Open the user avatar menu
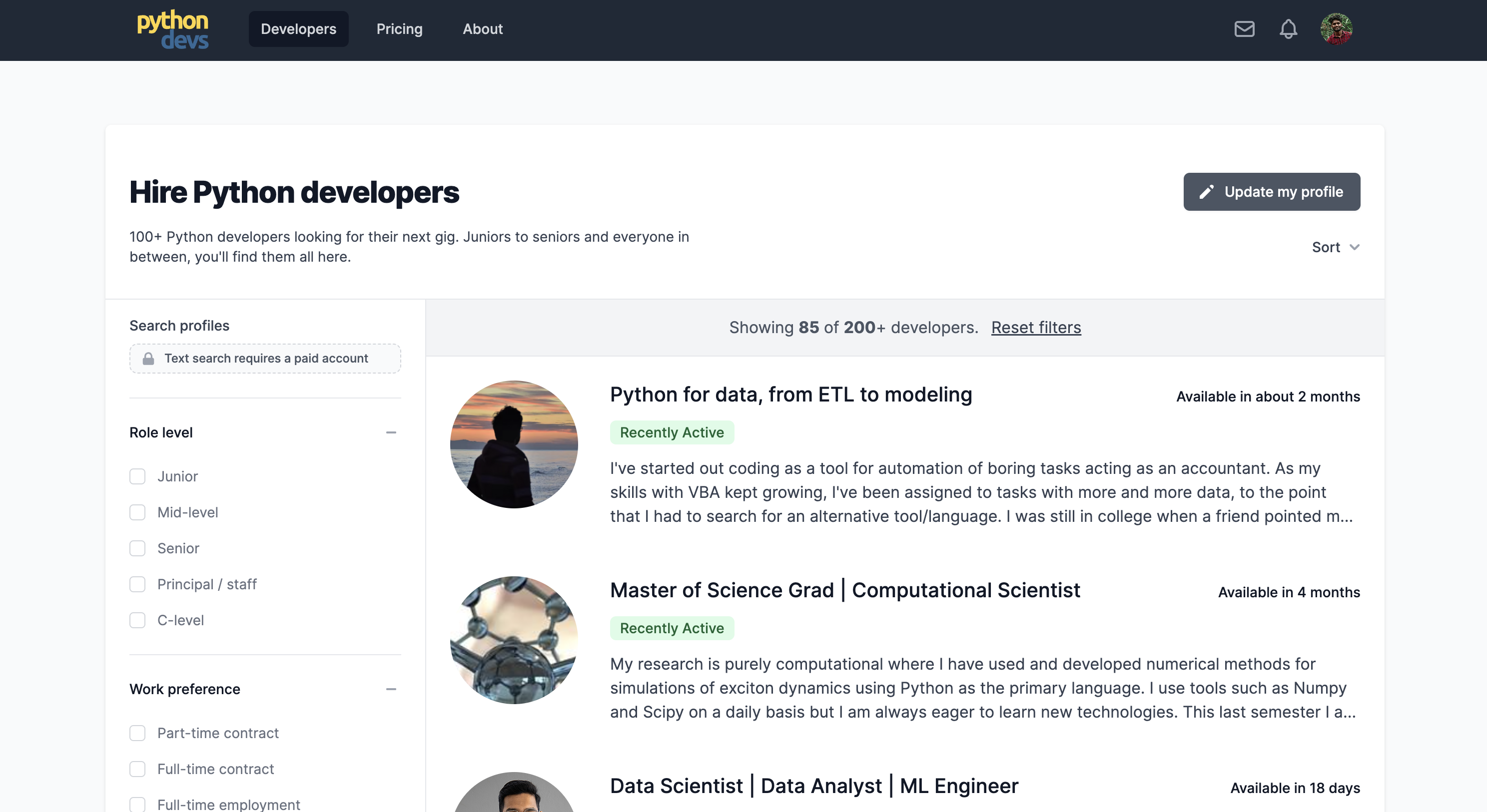 click(1336, 29)
